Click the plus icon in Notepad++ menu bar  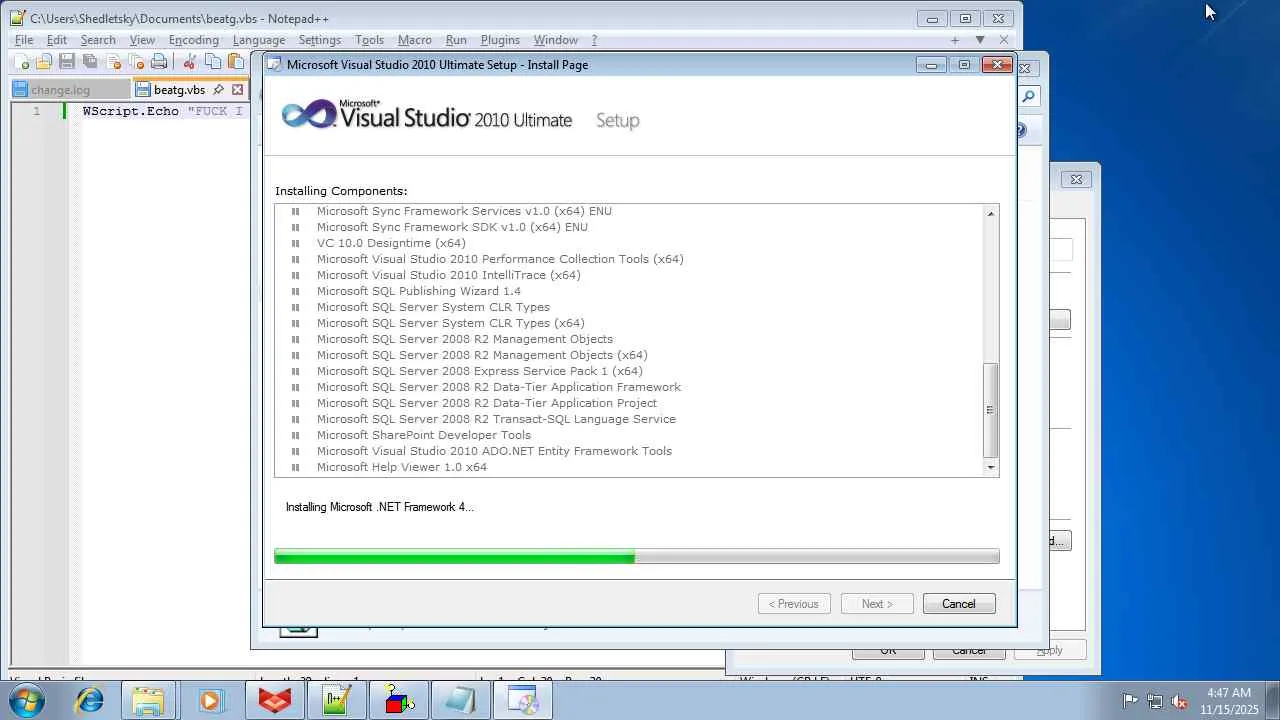(x=955, y=40)
